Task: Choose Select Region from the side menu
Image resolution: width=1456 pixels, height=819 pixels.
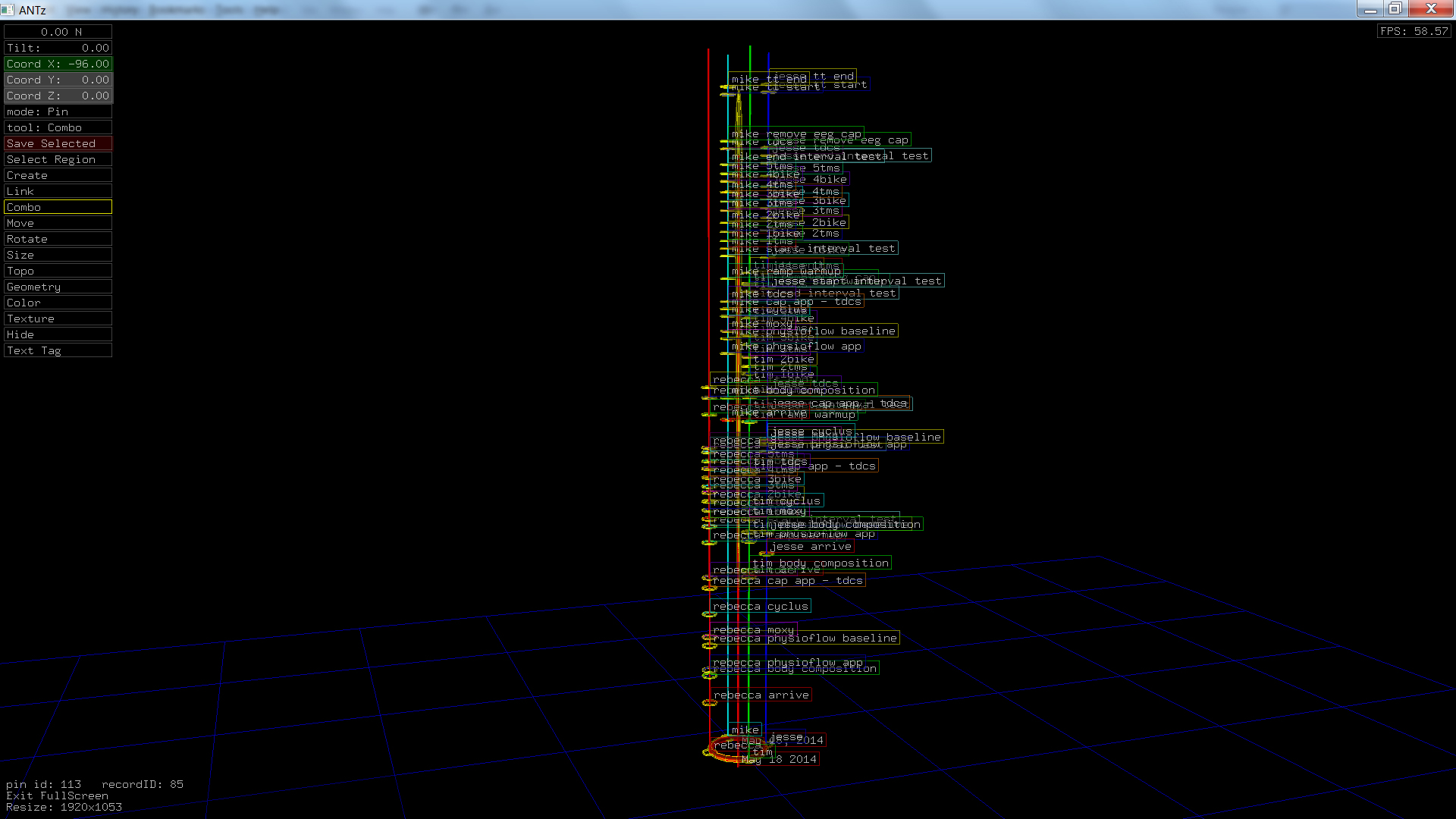Action: (58, 159)
